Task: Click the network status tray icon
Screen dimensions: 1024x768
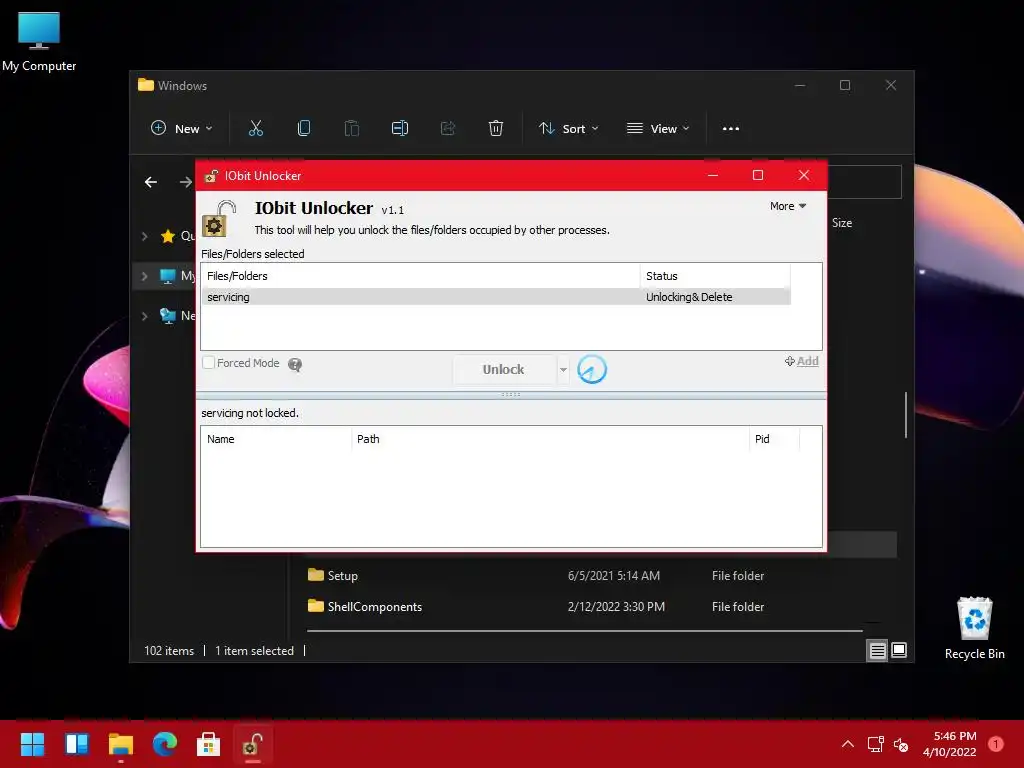Action: coord(875,744)
